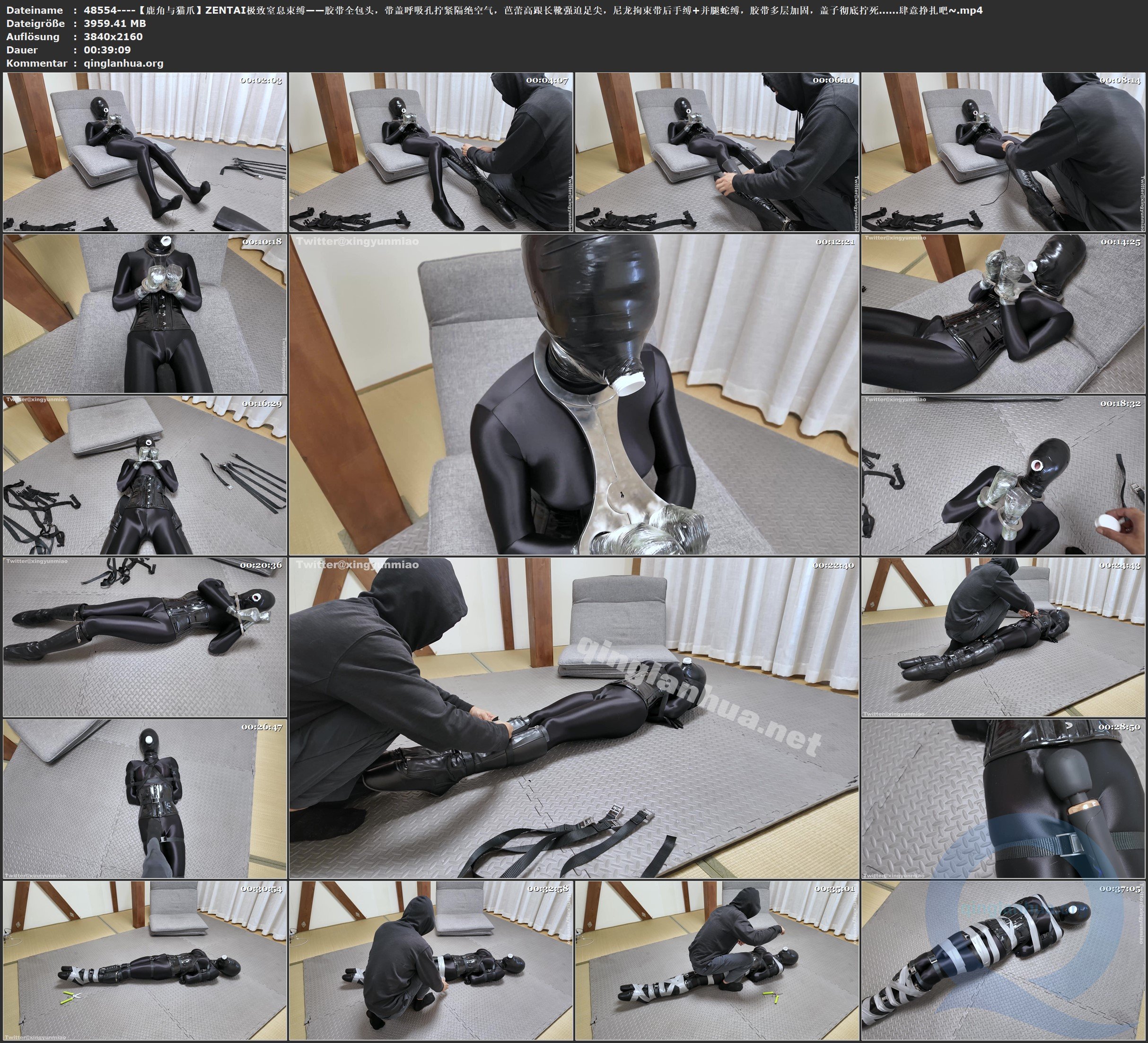Click the thumbnail marked 00:14:25
1148x1043 pixels.
(x=1003, y=313)
